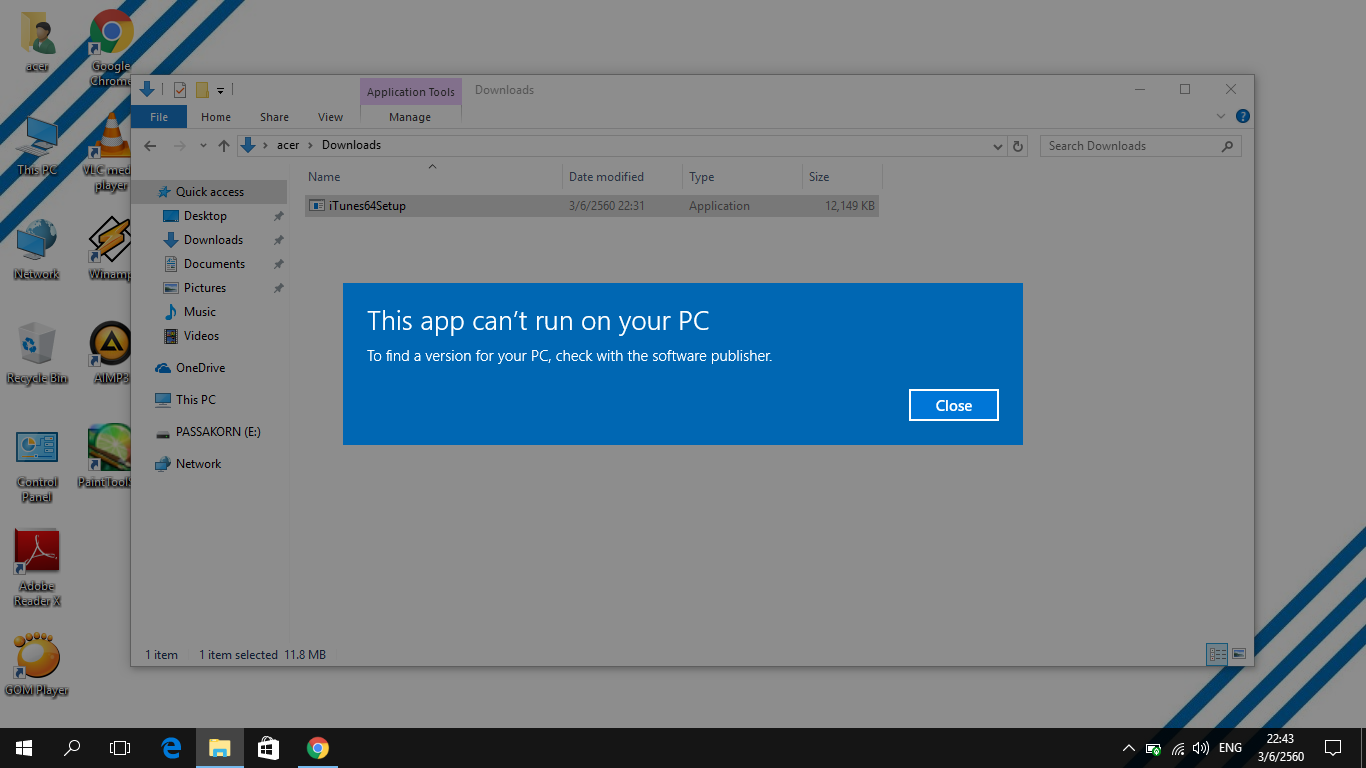Image resolution: width=1366 pixels, height=768 pixels.
Task: Open the volume control in tray
Action: click(x=1201, y=748)
